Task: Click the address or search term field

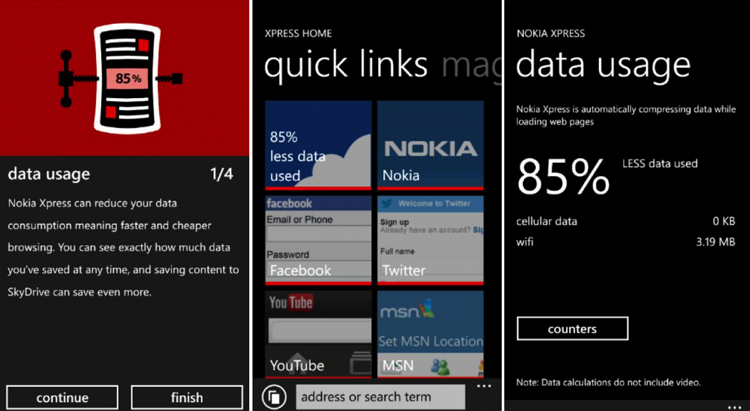Action: 380,397
